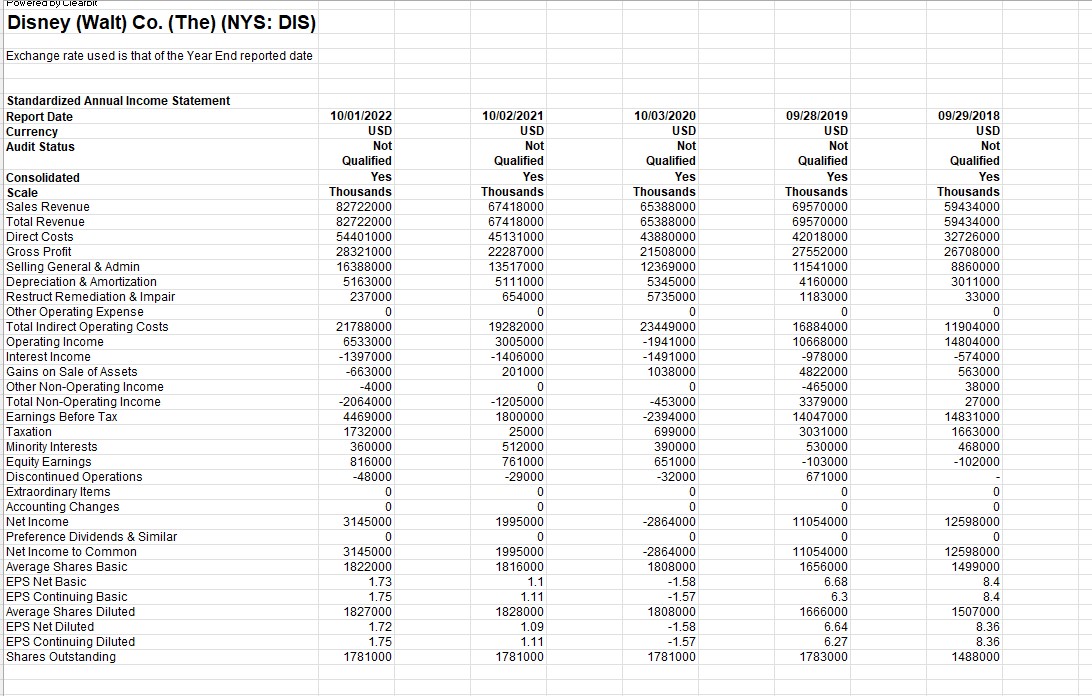
Task: Select the Accounting Changes row label
Action: (63, 507)
